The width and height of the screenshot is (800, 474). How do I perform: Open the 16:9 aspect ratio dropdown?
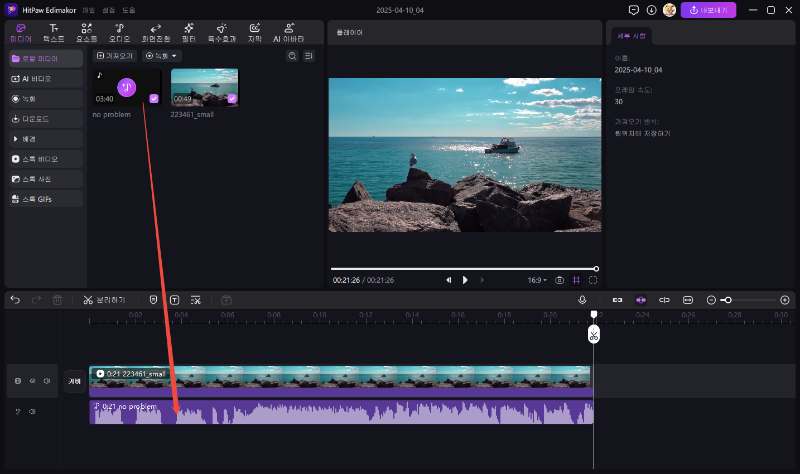(x=537, y=280)
